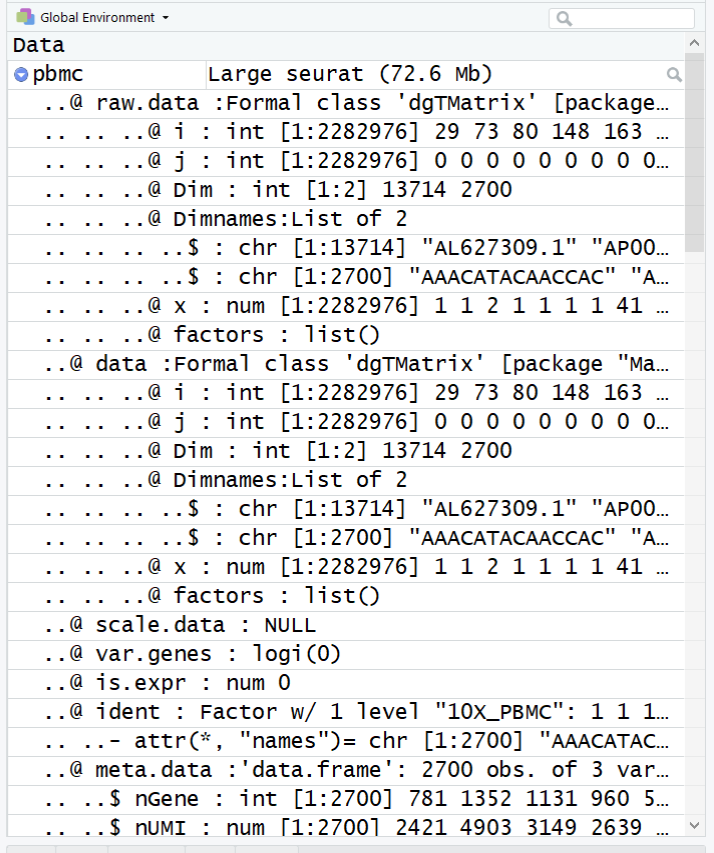
Task: Select the scale.data NULL row
Action: pyautogui.click(x=346, y=626)
